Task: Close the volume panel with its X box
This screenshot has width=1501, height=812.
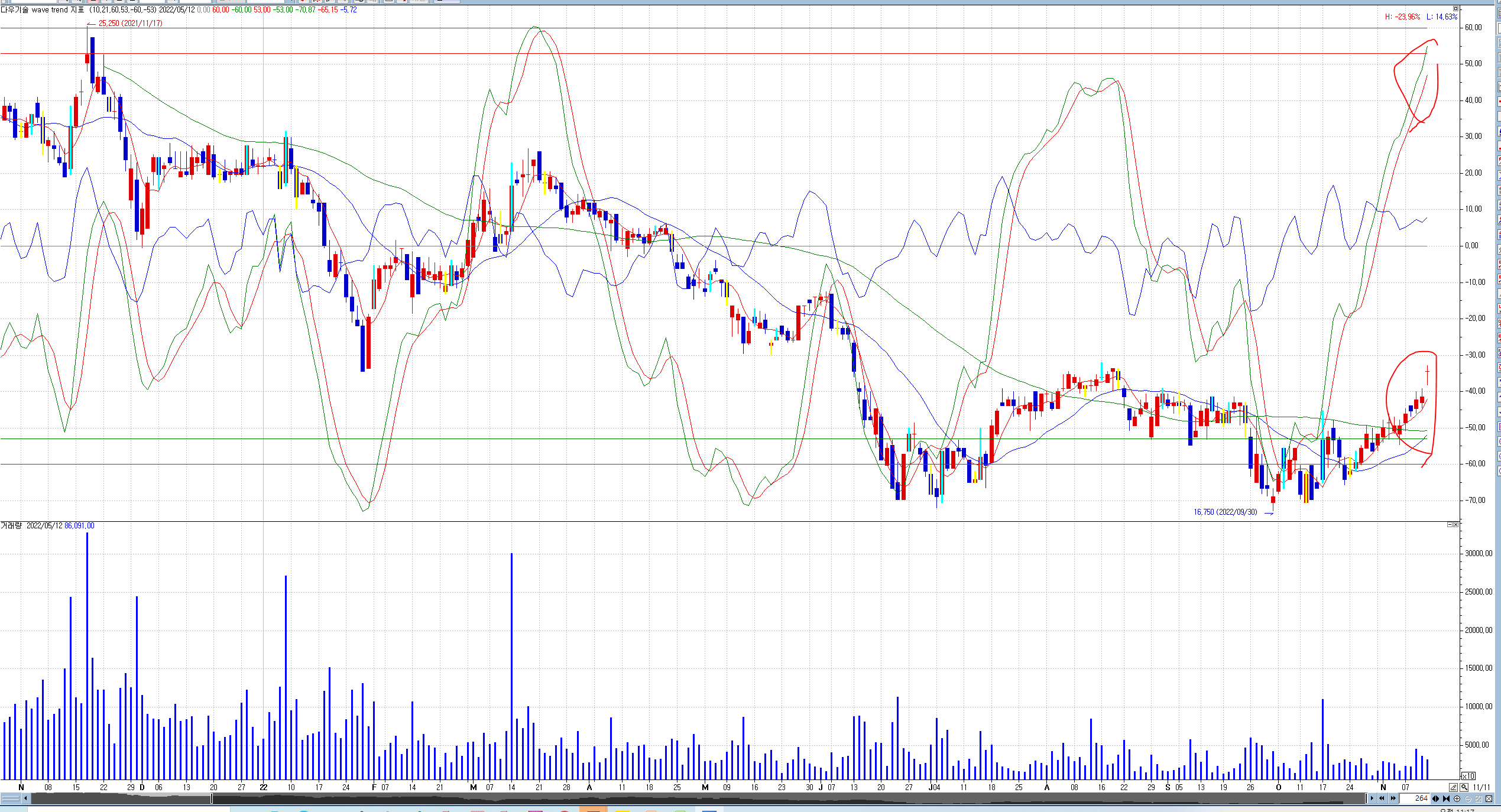Action: click(1455, 524)
